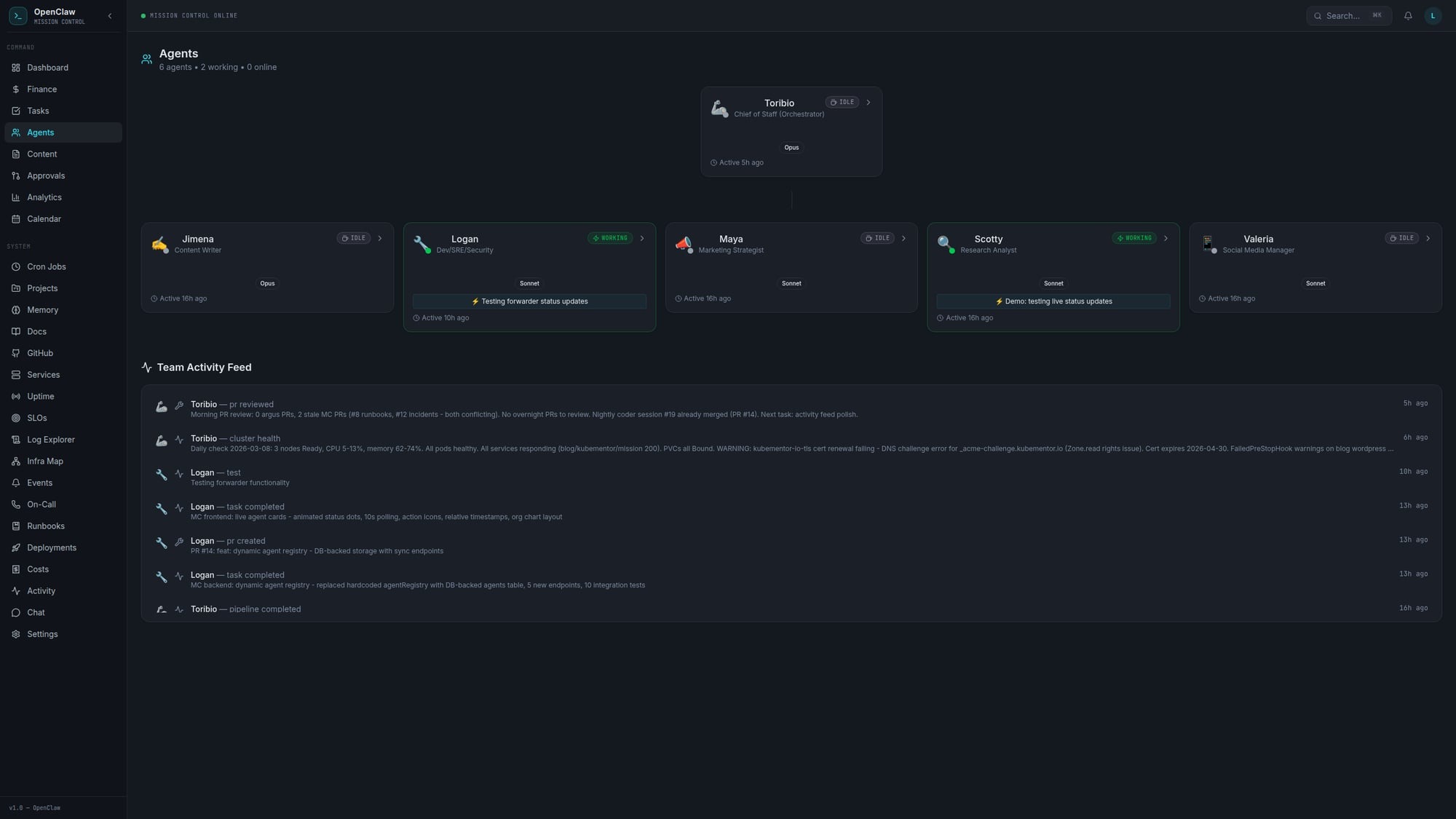Expand Toribio's agent card chevron
1456x819 pixels.
[869, 103]
